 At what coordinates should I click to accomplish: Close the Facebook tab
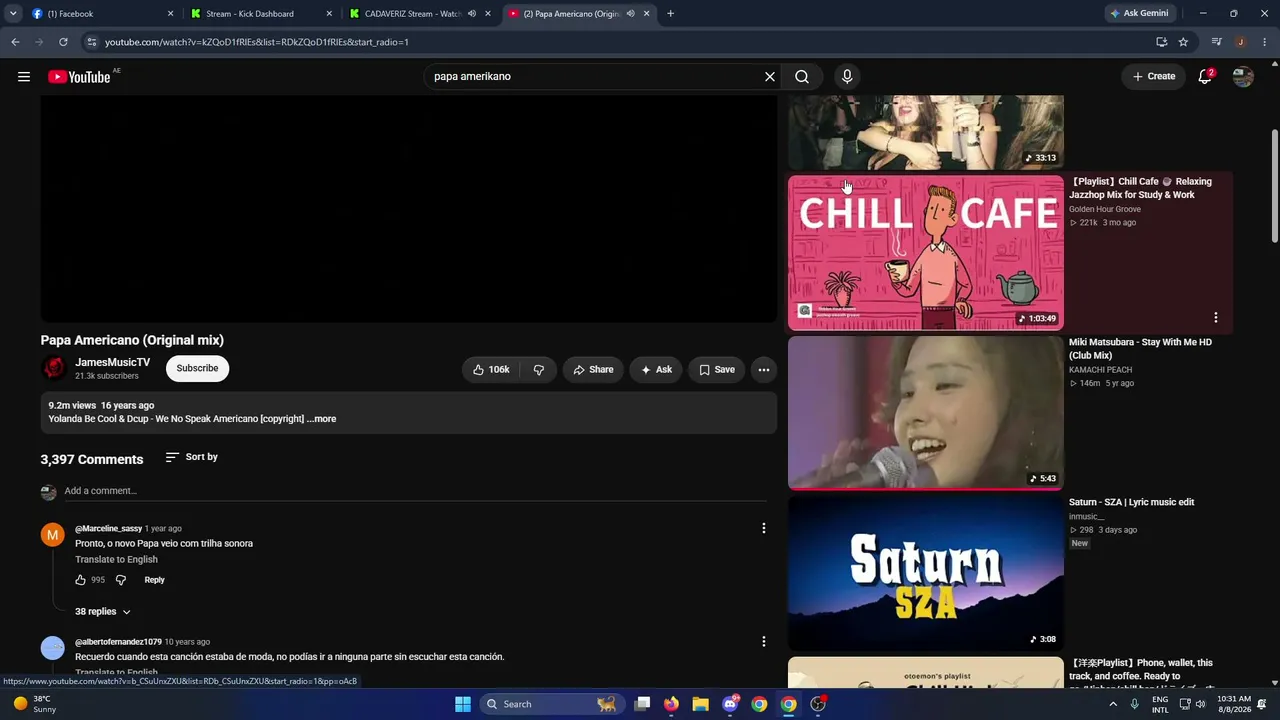click(170, 14)
